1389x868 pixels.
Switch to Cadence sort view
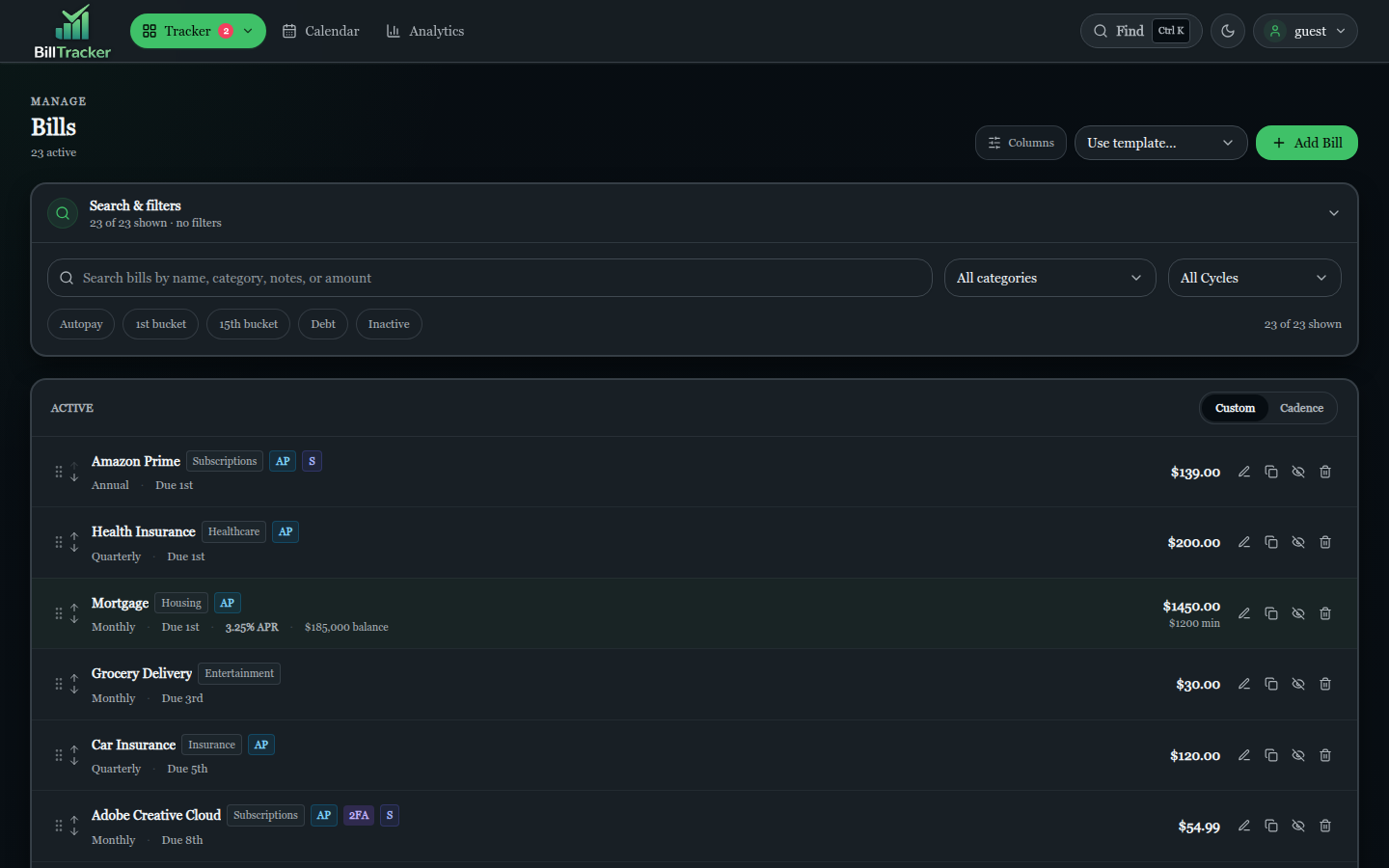pos(1301,408)
